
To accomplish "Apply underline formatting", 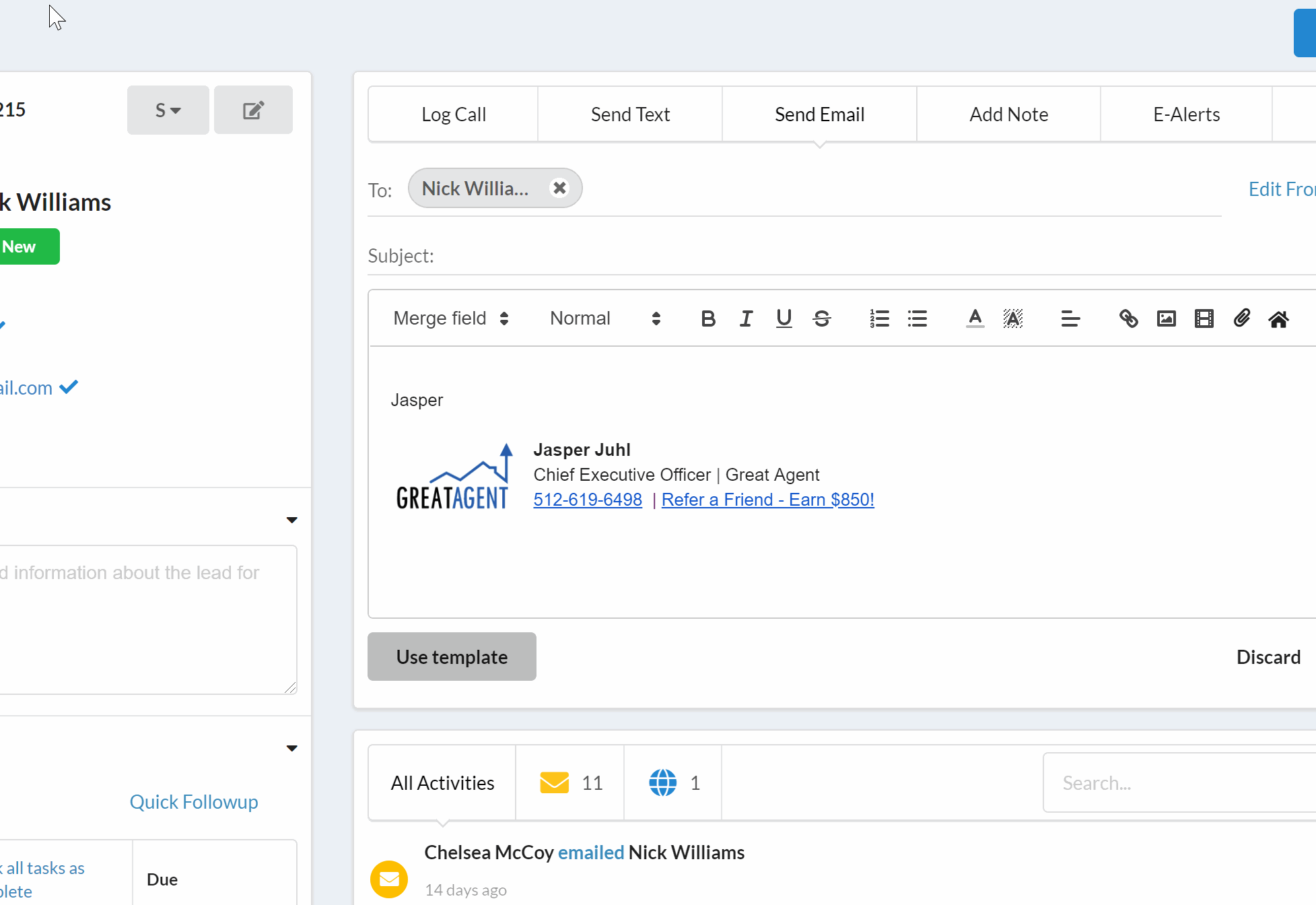I will (x=784, y=319).
